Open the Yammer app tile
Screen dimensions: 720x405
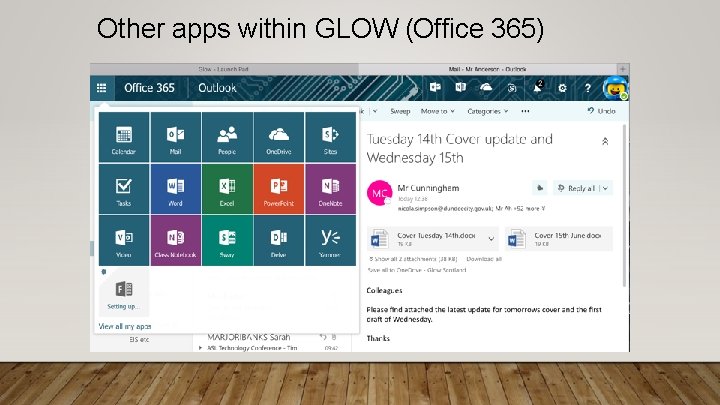tap(331, 241)
